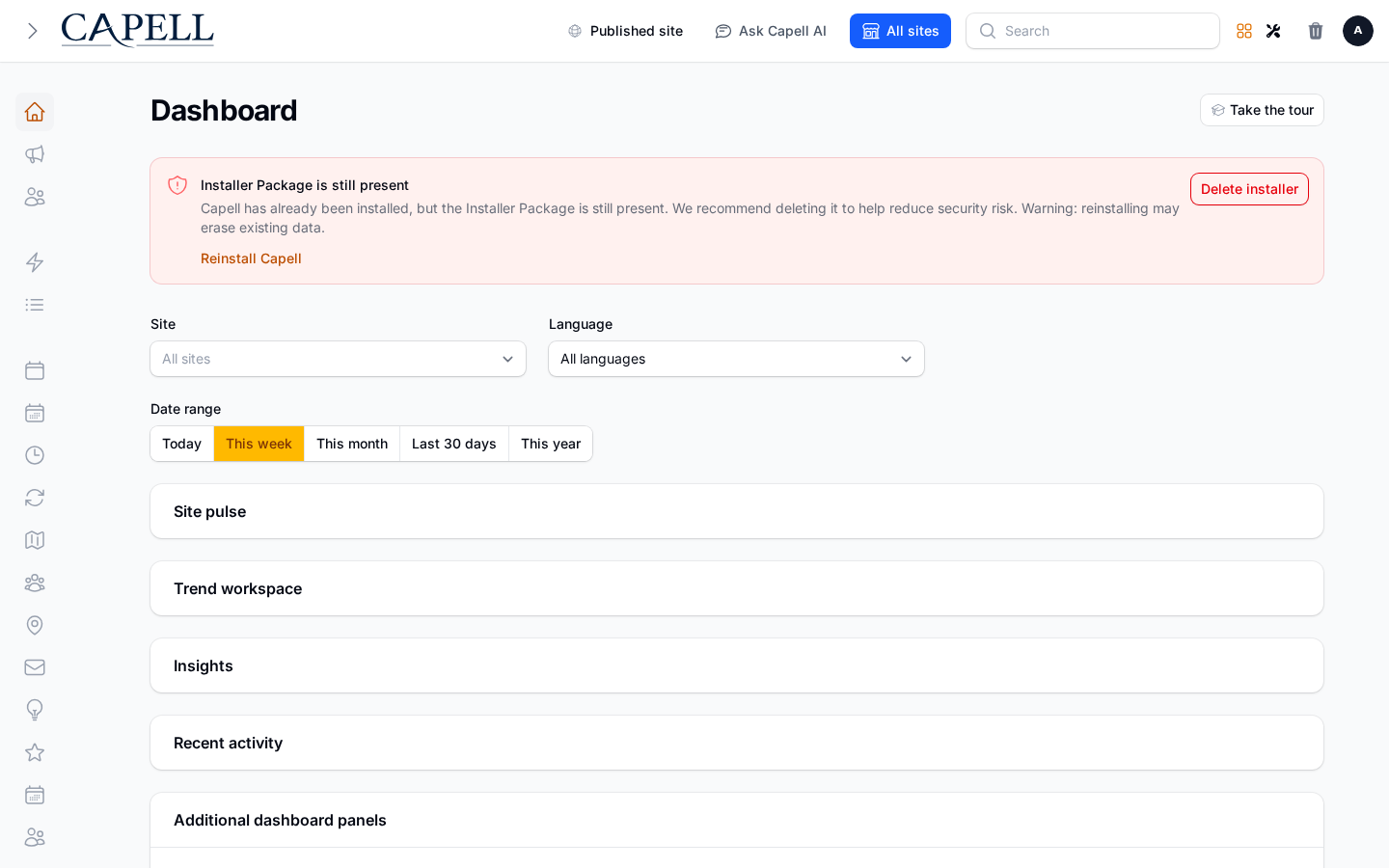Select the Today date range
1389x868 pixels.
(x=181, y=444)
